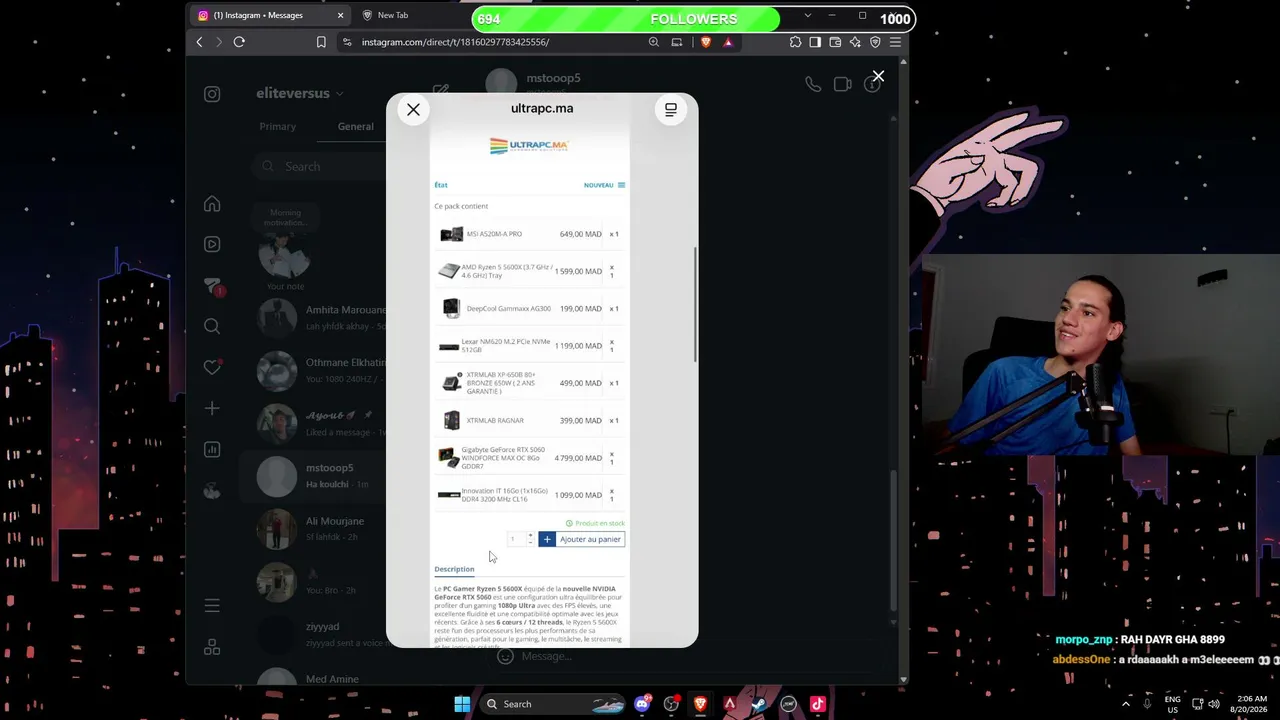The width and height of the screenshot is (1280, 720).
Task: Toggle the browser sidebar panel
Action: (815, 42)
